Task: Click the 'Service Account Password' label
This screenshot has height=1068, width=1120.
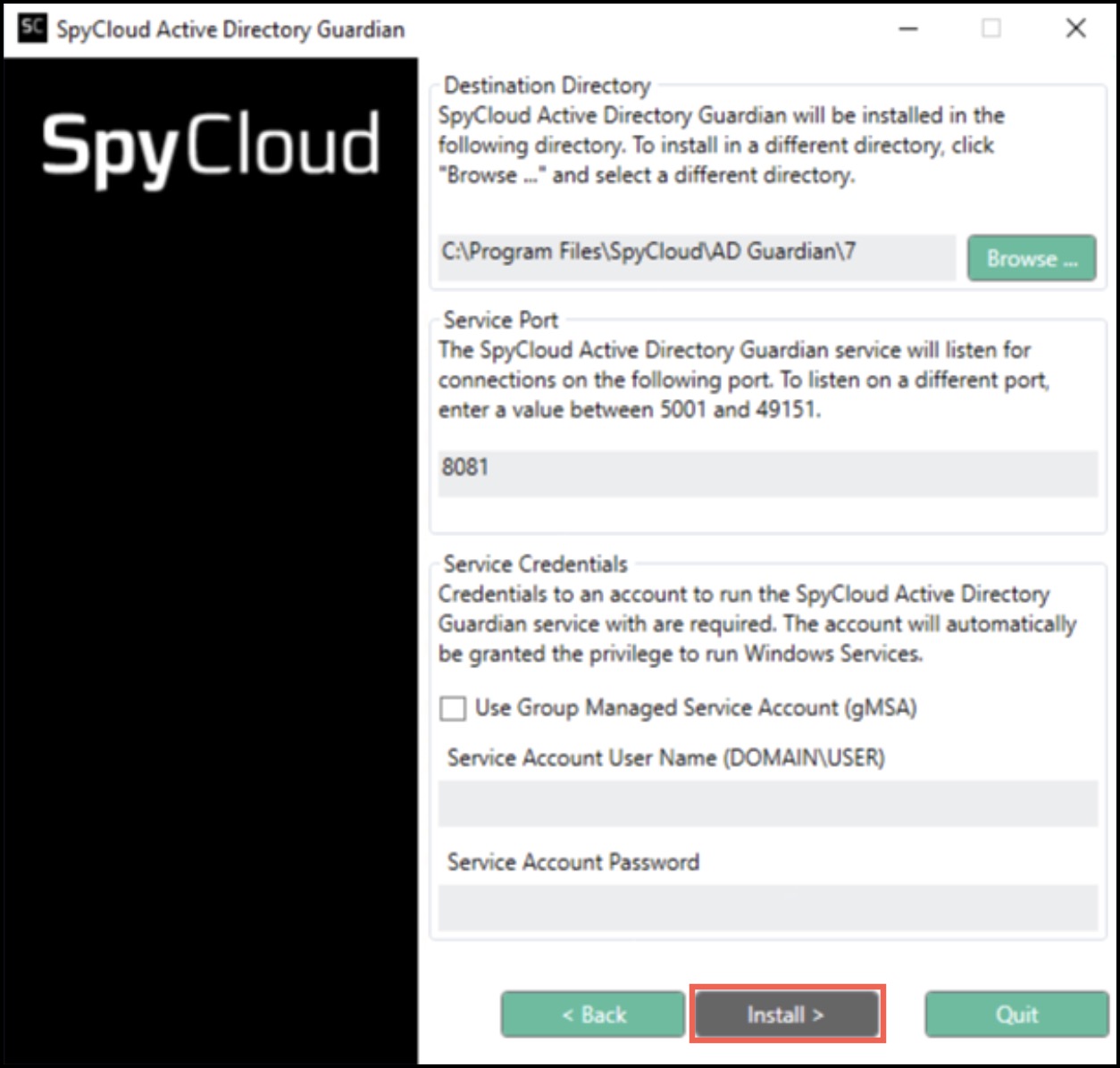Action: [x=573, y=862]
